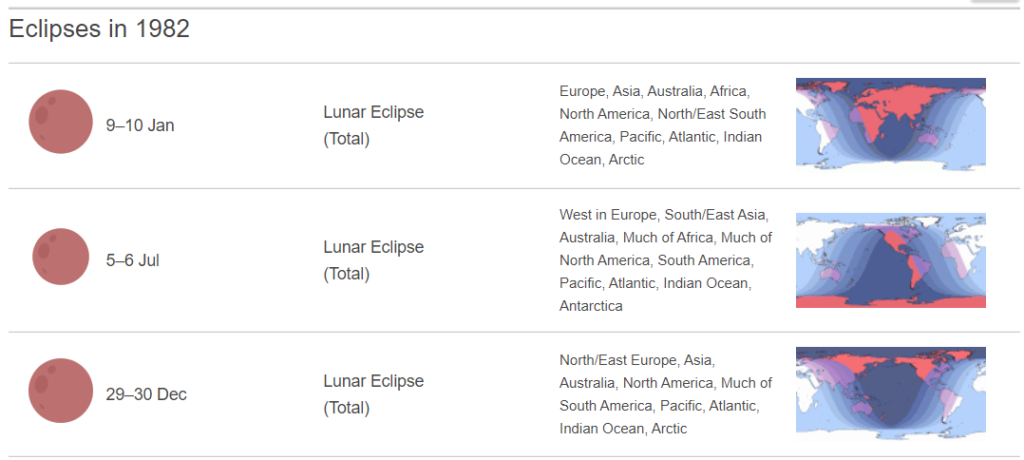Click the red moon icon for 29–30 Dec
This screenshot has height=460, width=1024.
point(60,391)
